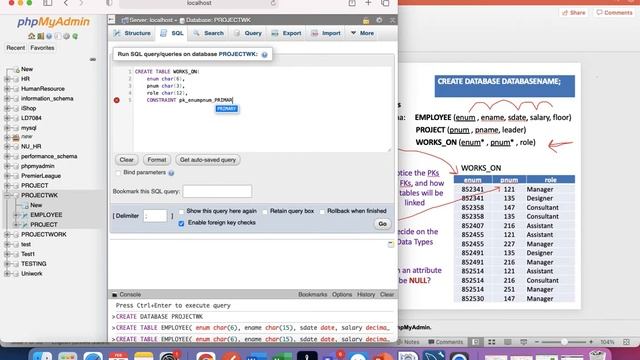Open Bind parameters help icon
The width and height of the screenshot is (640, 360).
[171, 173]
